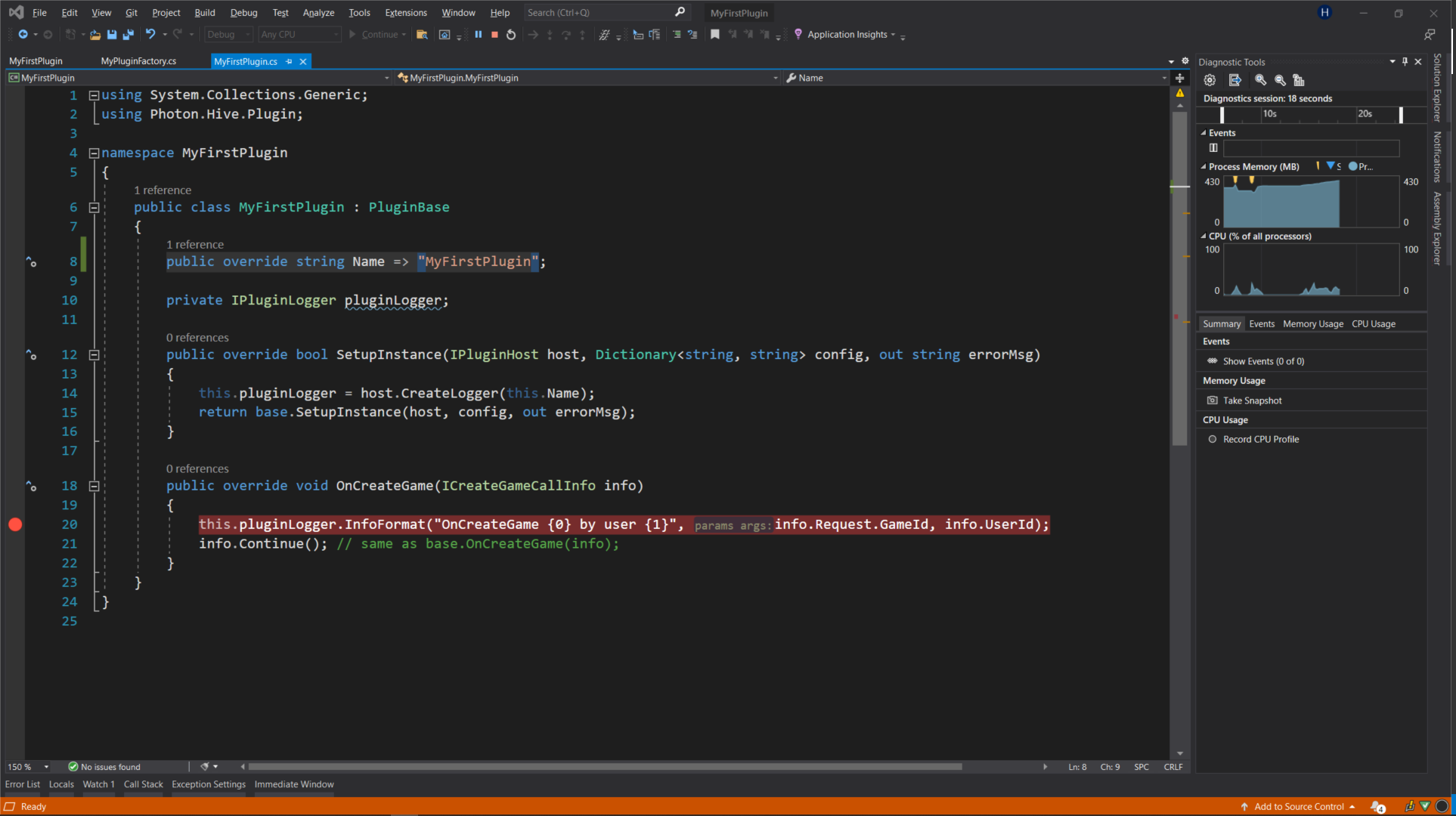
Task: Expand the Any CPU platform dropdown
Action: pos(332,34)
